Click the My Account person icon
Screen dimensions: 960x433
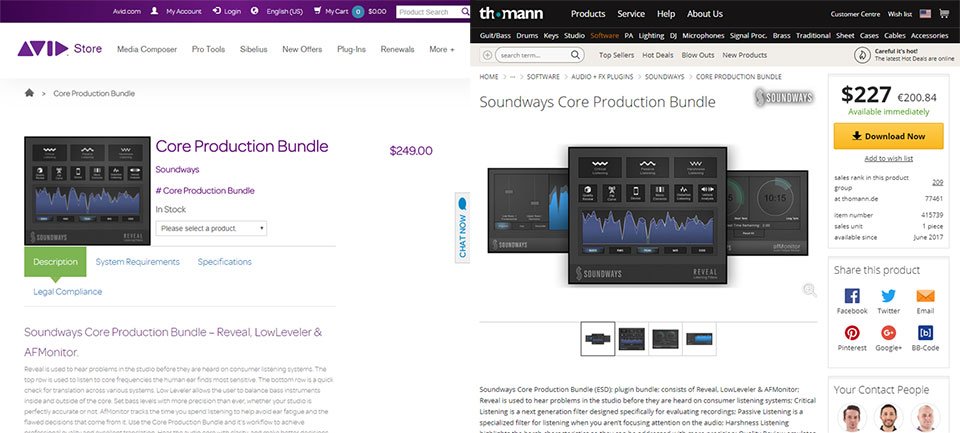tap(154, 11)
